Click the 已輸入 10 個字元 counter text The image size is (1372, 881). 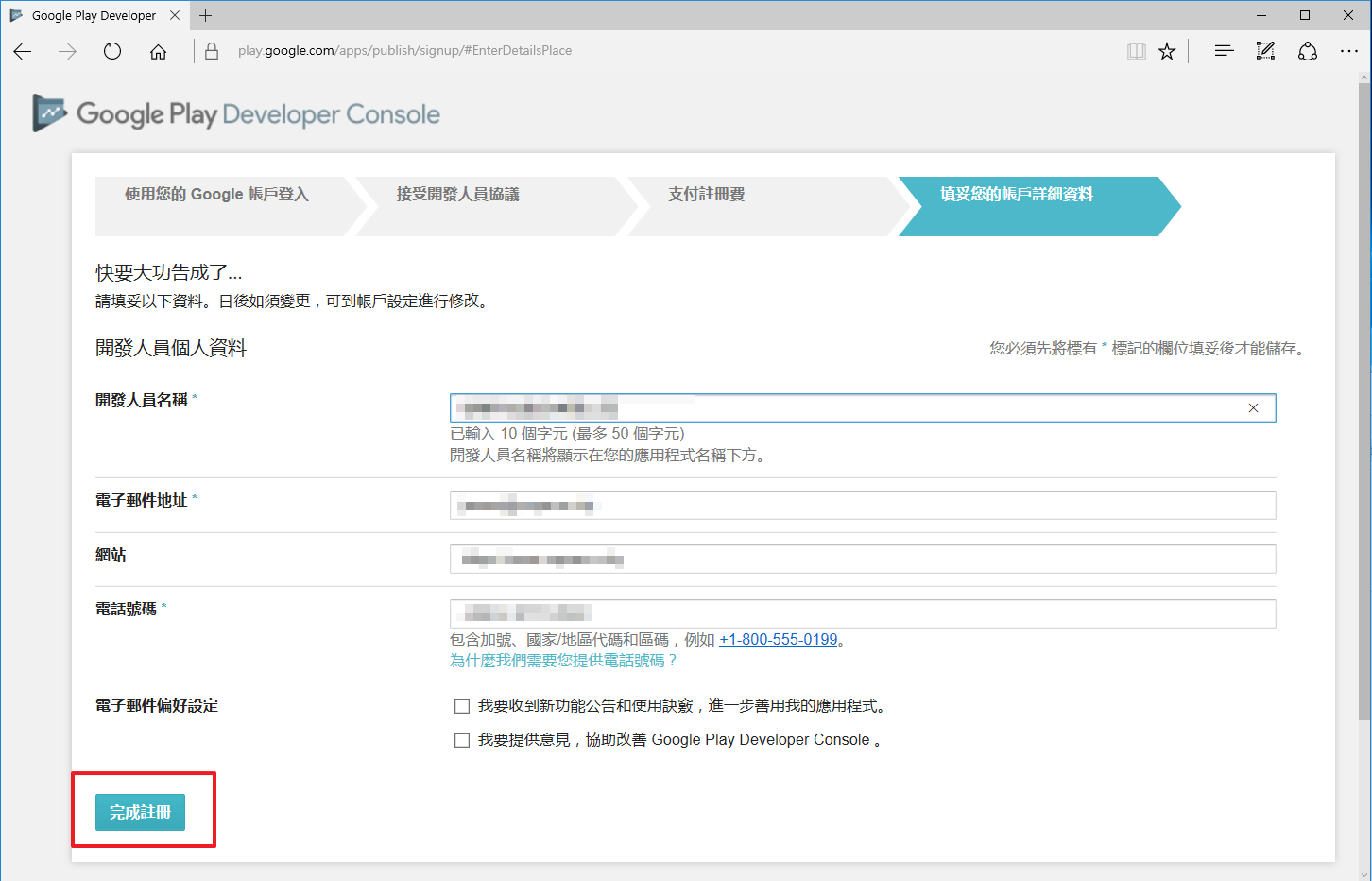point(567,434)
